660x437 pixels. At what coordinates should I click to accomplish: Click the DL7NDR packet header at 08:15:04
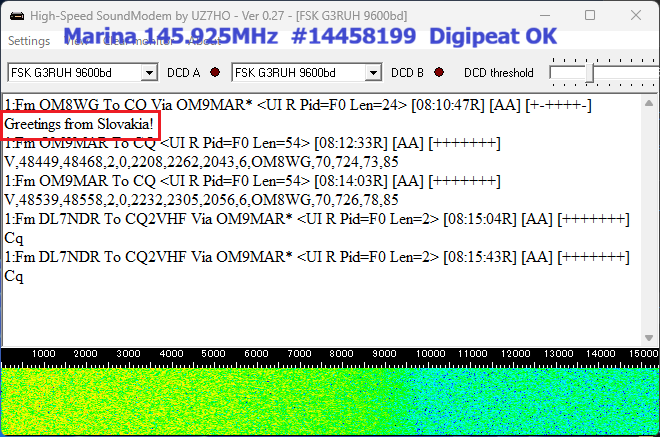click(317, 219)
